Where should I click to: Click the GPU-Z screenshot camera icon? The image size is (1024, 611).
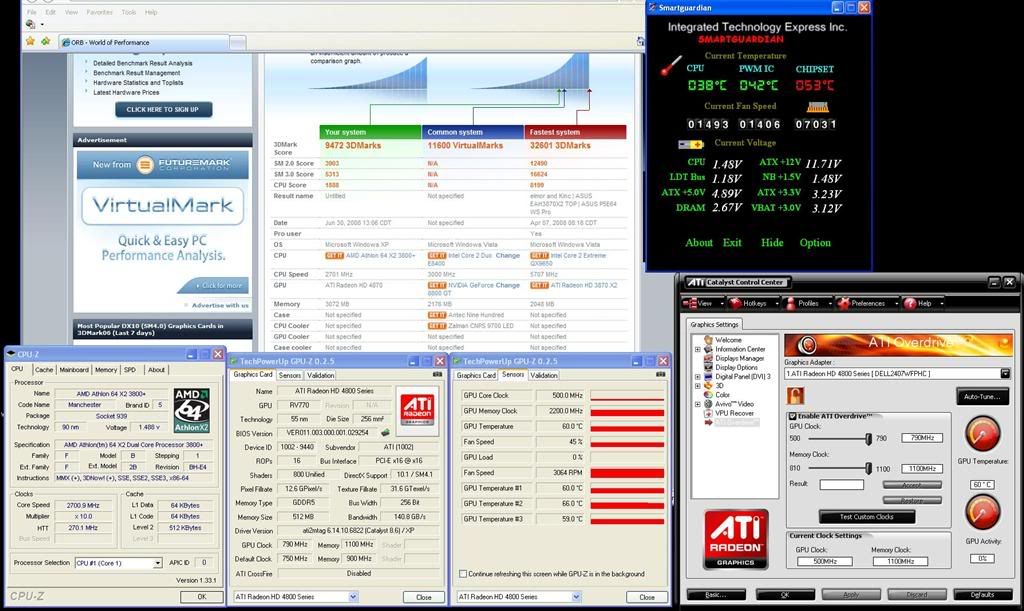437,375
